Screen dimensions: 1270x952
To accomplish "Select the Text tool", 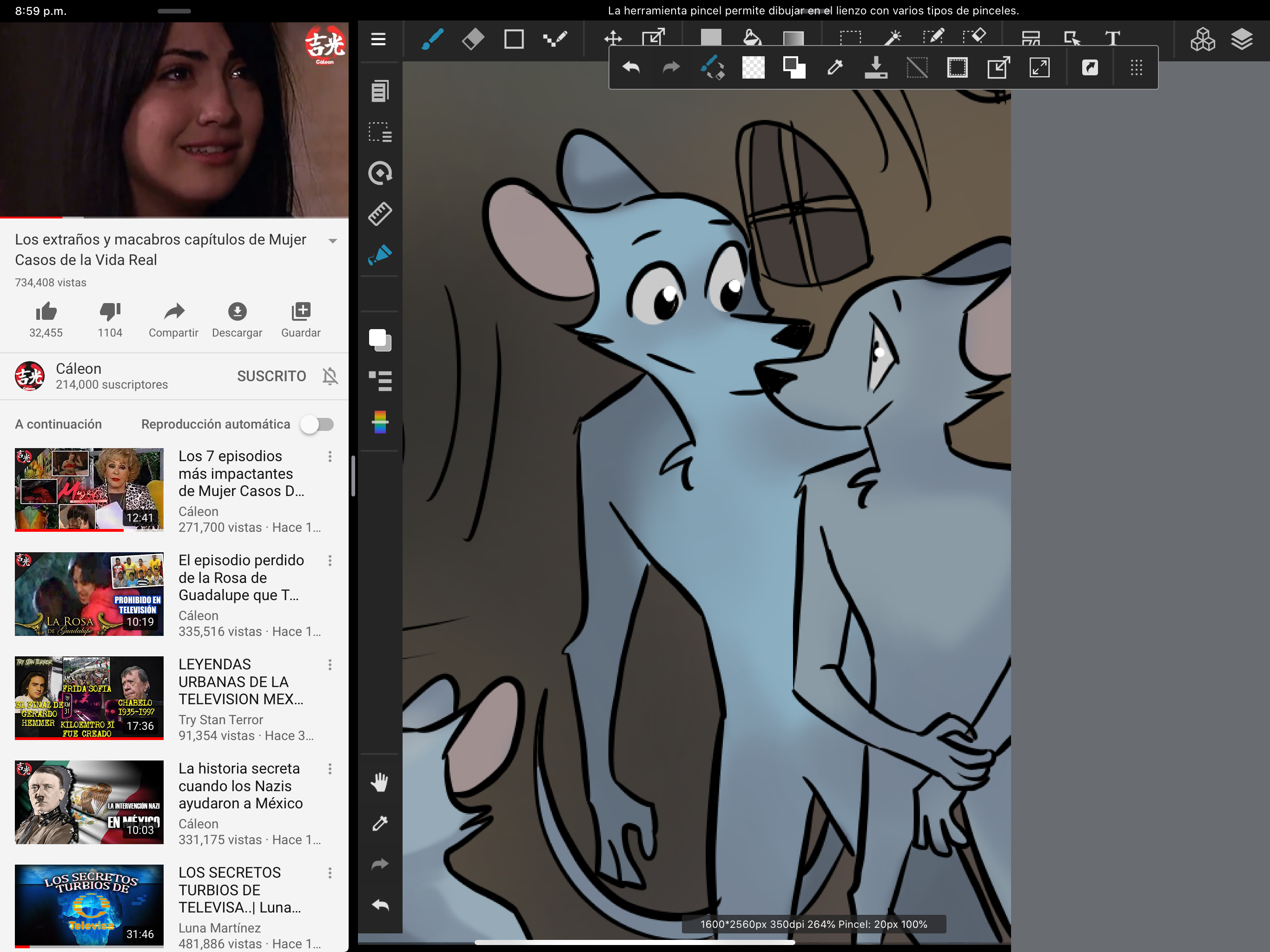I will point(1112,39).
